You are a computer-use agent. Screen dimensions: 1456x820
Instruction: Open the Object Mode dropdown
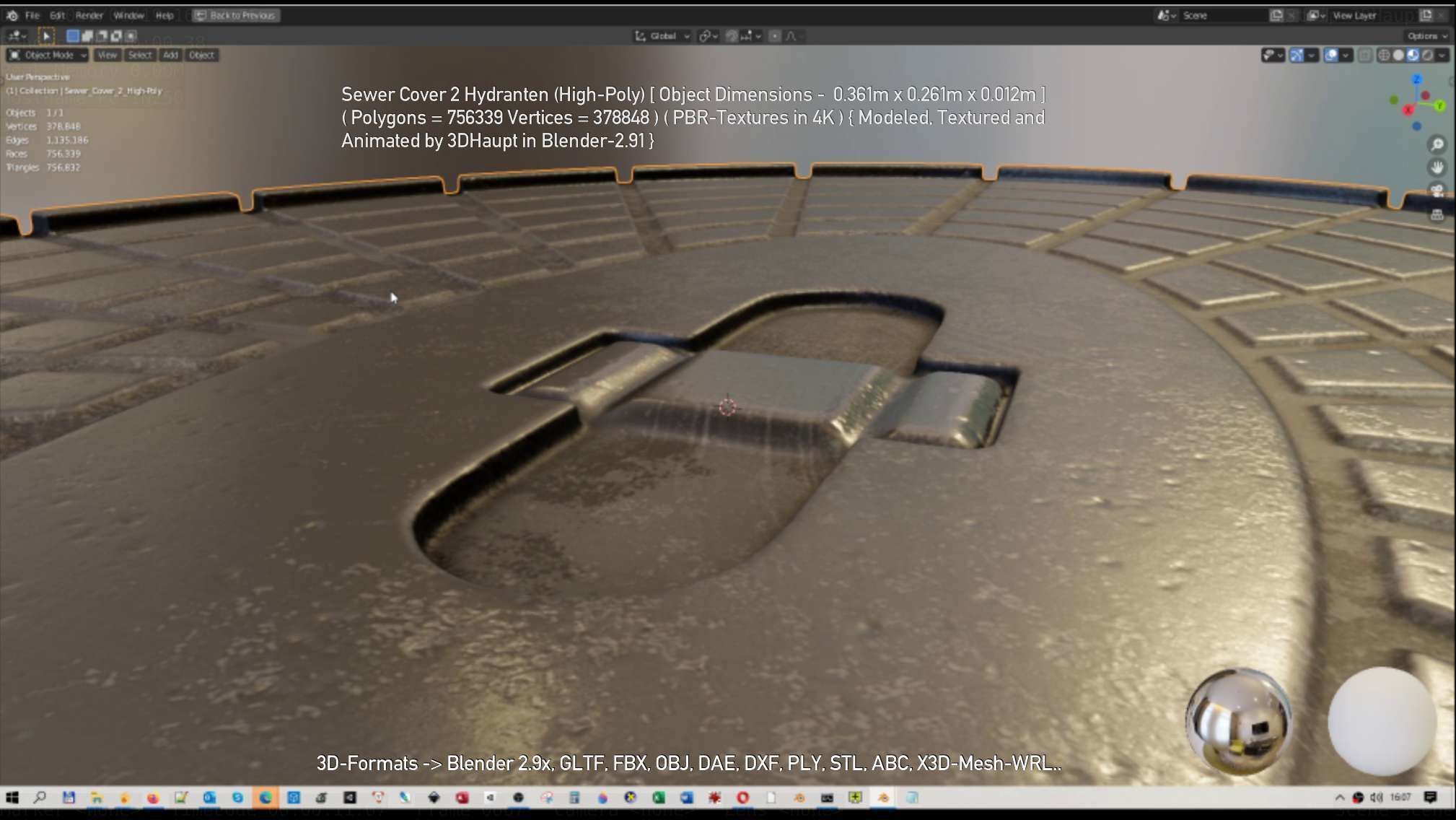point(48,55)
